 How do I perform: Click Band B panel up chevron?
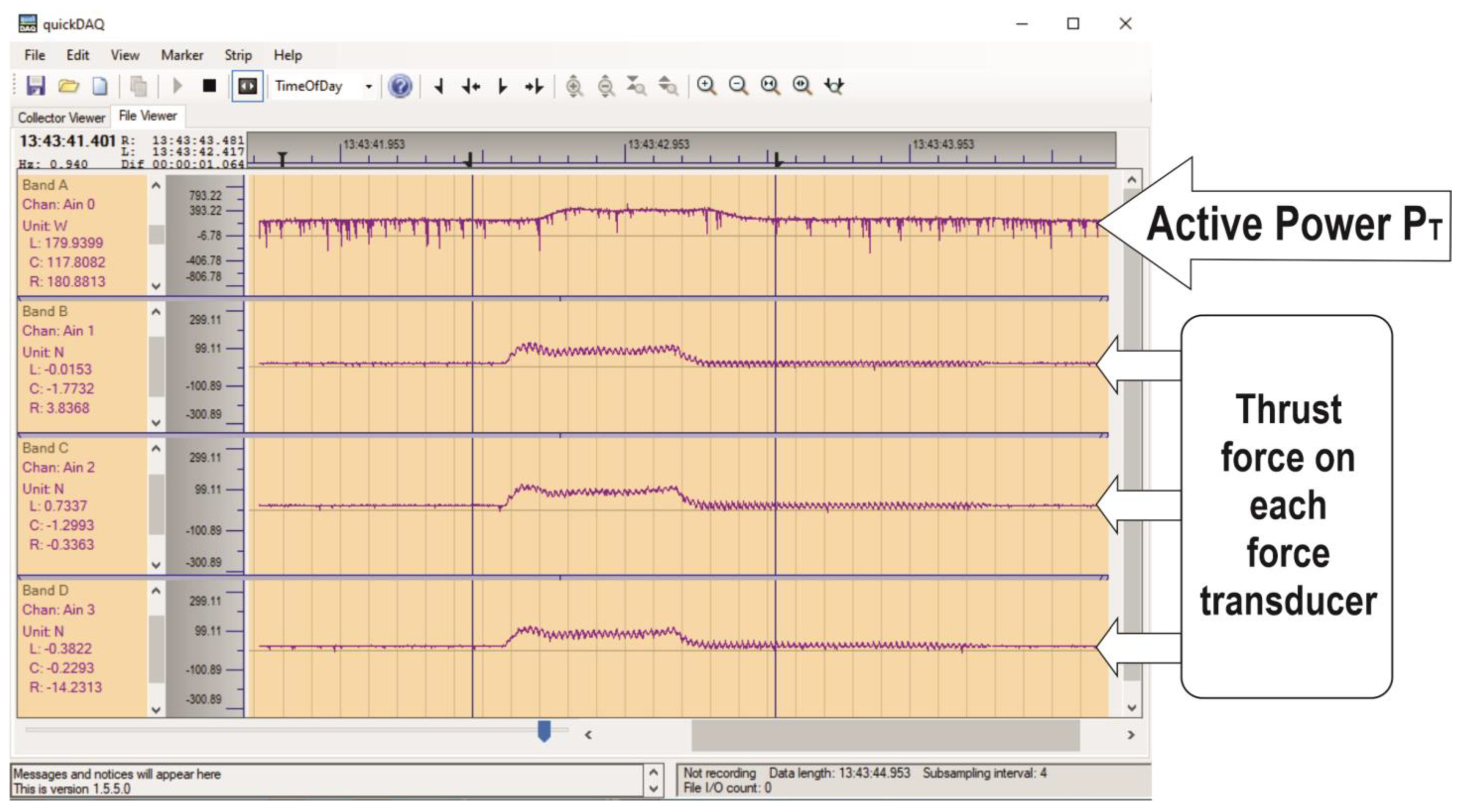coord(157,312)
